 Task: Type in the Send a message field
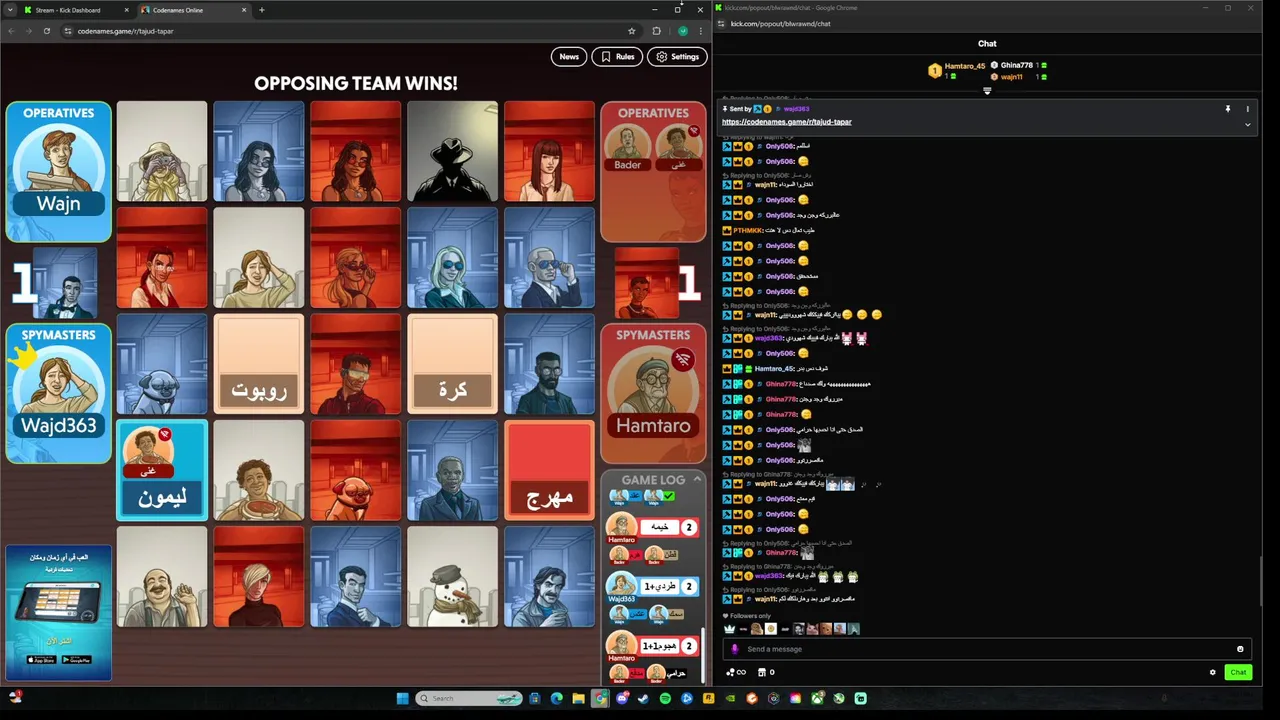point(985,649)
